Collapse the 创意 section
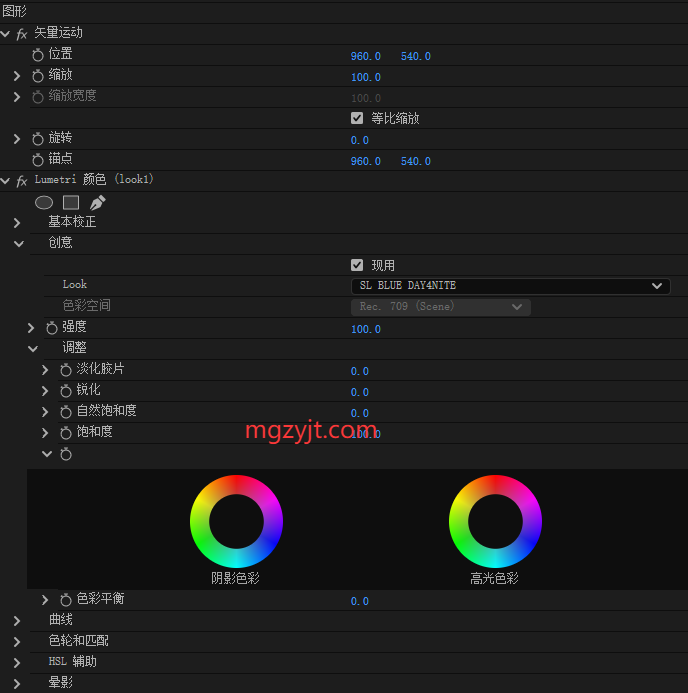688x693 pixels. 19,244
